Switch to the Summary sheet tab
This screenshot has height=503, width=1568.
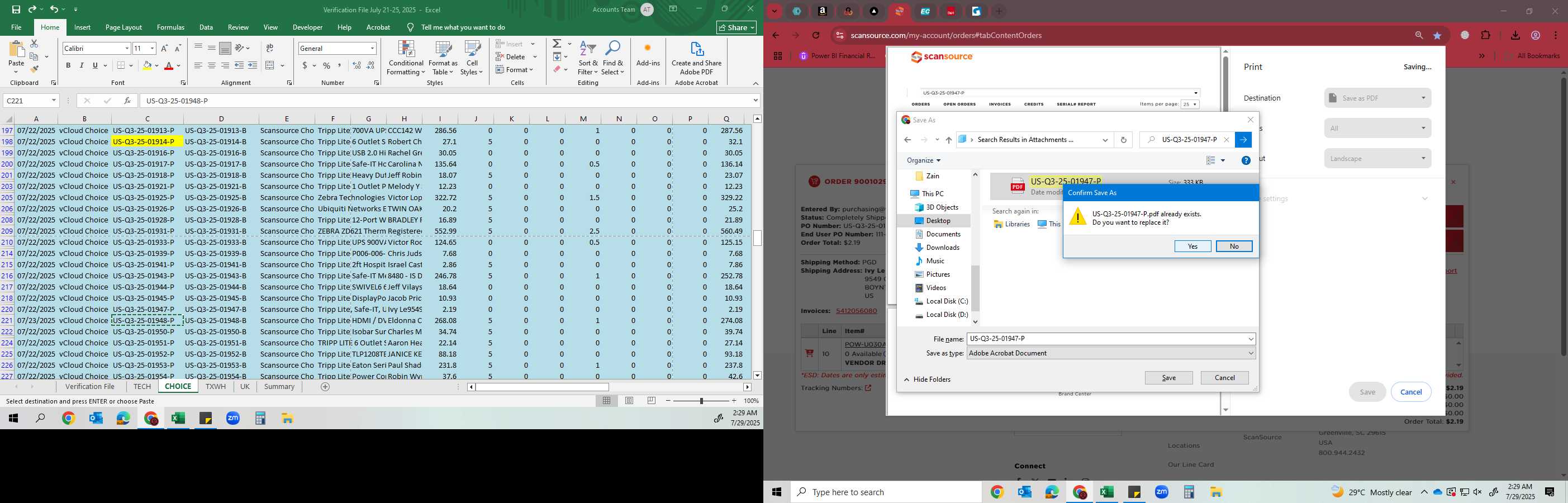coord(279,387)
